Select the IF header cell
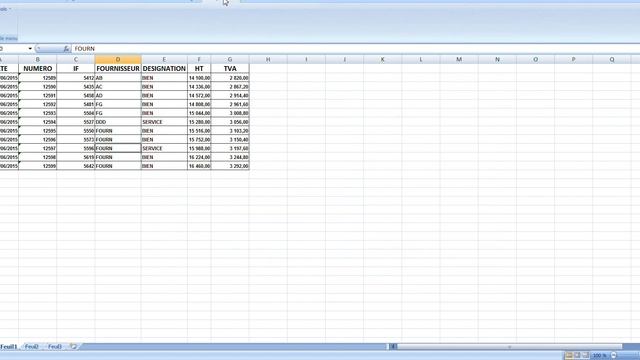 point(76,69)
